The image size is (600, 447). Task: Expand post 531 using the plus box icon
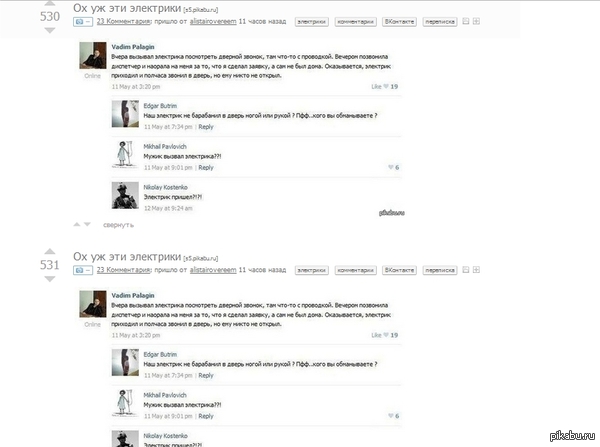(476, 270)
